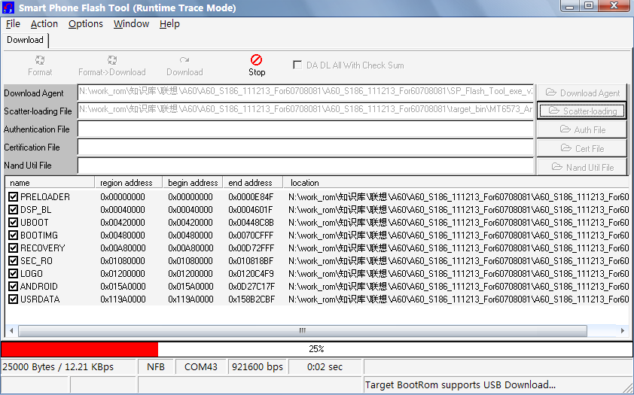The height and width of the screenshot is (395, 634).
Task: Click the Authentication File input field
Action: click(306, 129)
